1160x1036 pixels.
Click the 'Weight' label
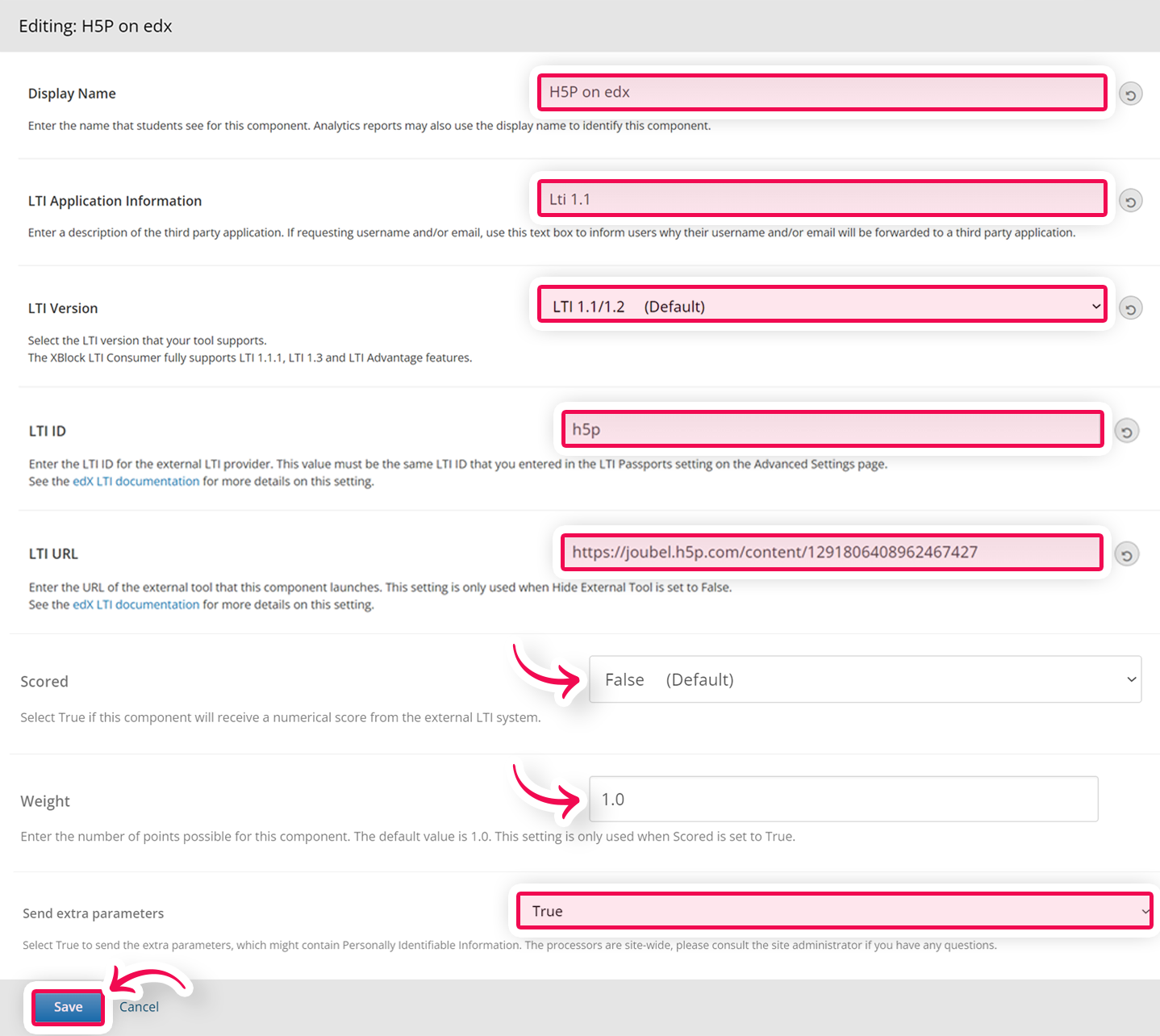click(45, 801)
